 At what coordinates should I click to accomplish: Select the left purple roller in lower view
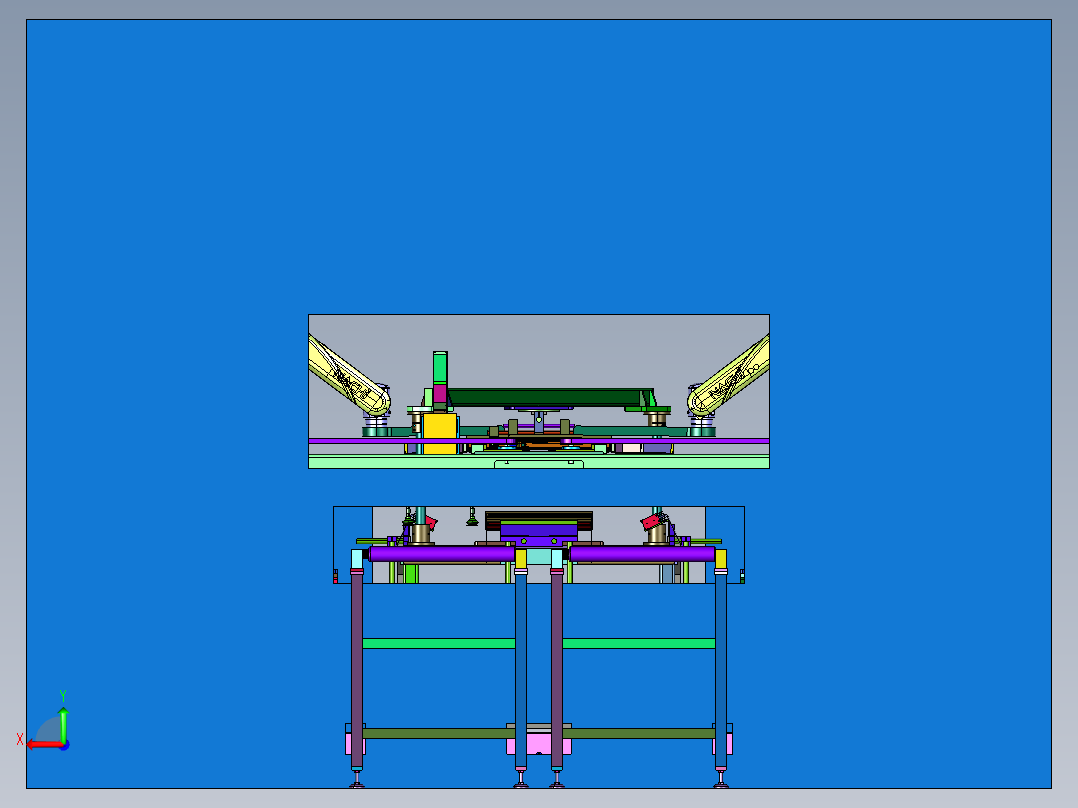(x=442, y=554)
